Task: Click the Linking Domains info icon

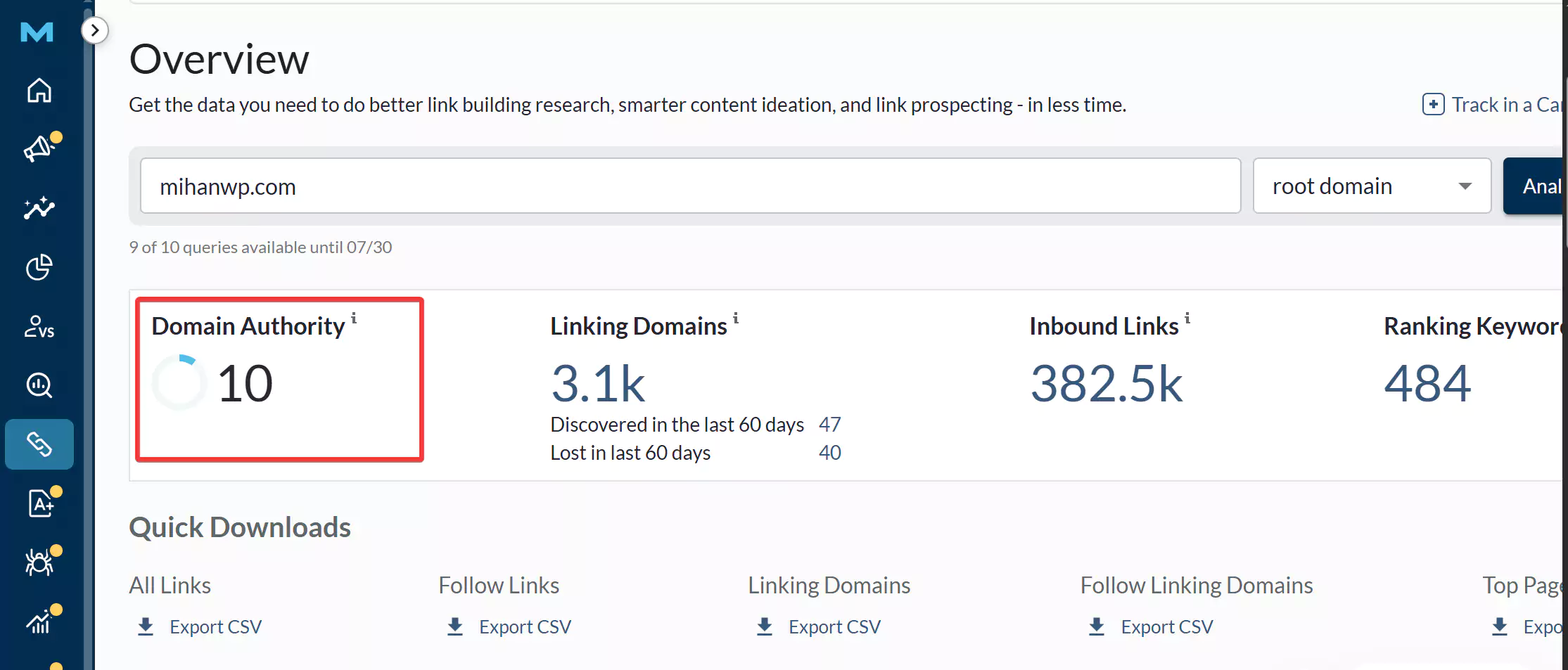Action: (736, 318)
